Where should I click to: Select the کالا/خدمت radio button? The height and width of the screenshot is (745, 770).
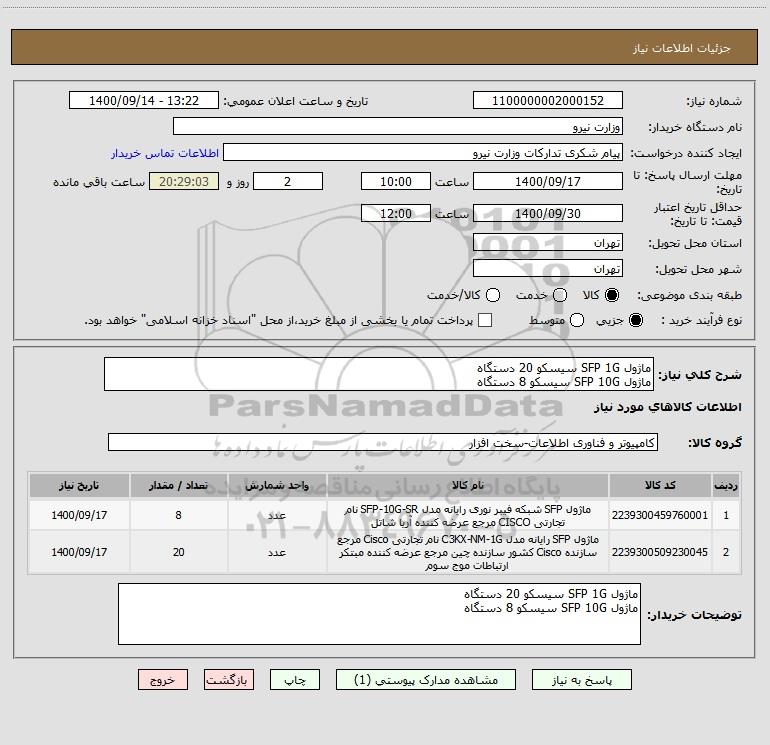coord(493,295)
